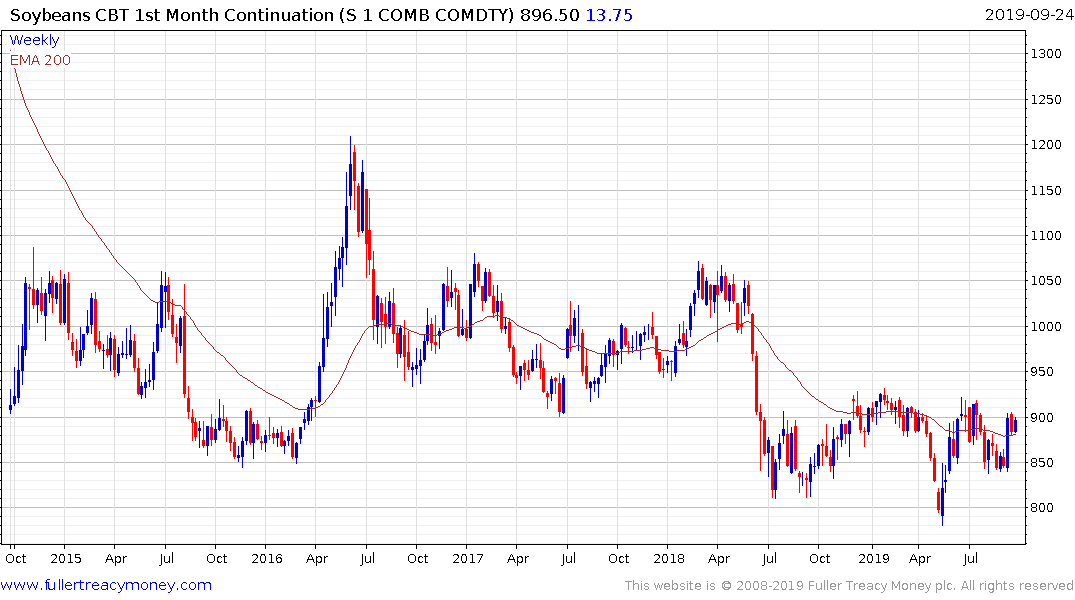Click the 1300 price axis label
The height and width of the screenshot is (600, 1075).
coord(1046,54)
